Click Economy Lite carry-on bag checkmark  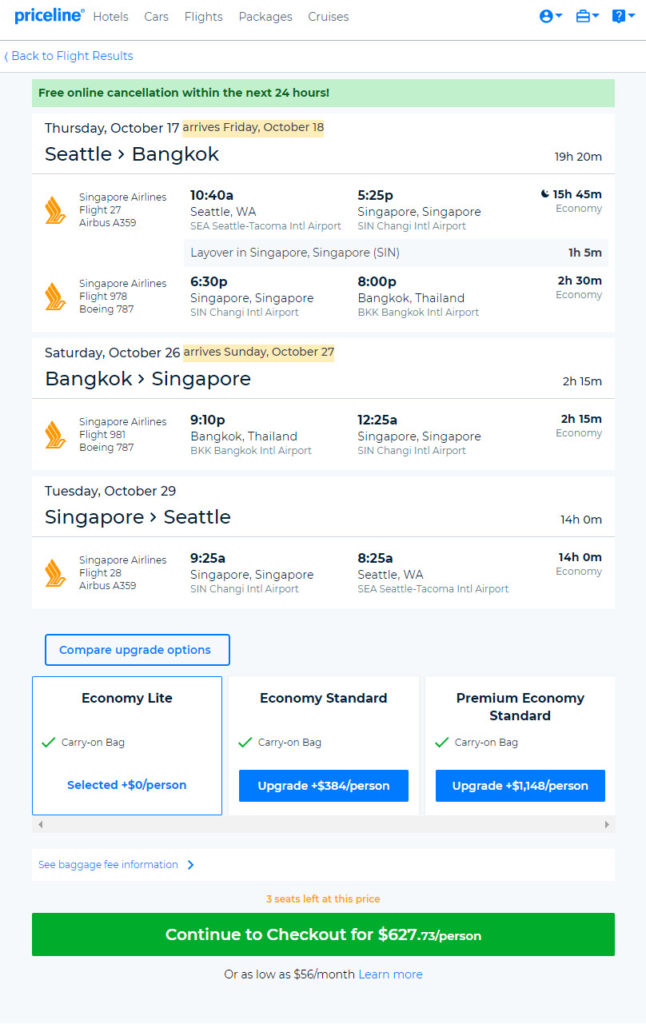tap(48, 743)
